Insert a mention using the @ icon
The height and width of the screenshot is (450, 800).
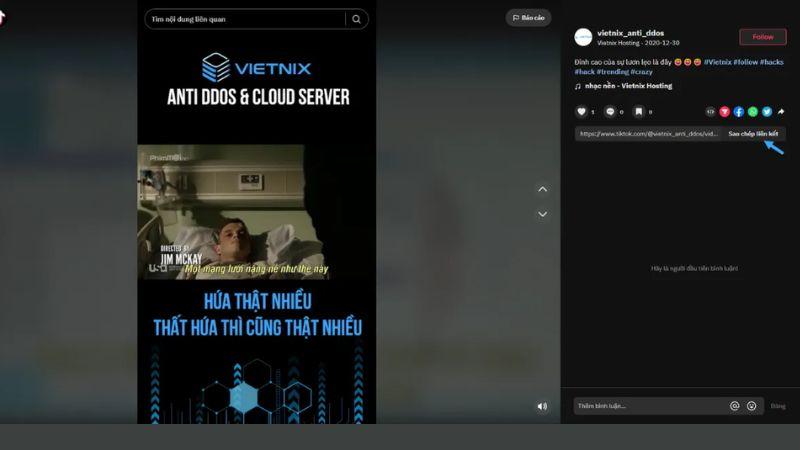pos(734,406)
